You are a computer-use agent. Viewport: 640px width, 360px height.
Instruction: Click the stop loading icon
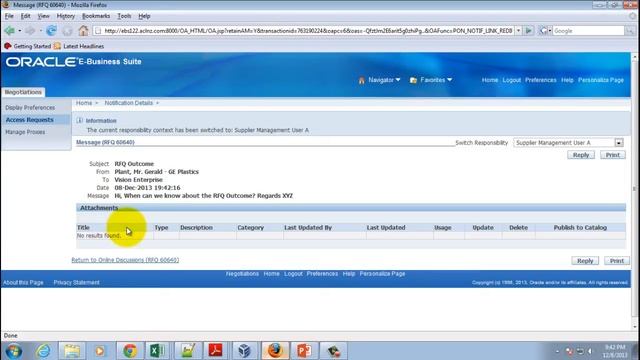(67, 31)
